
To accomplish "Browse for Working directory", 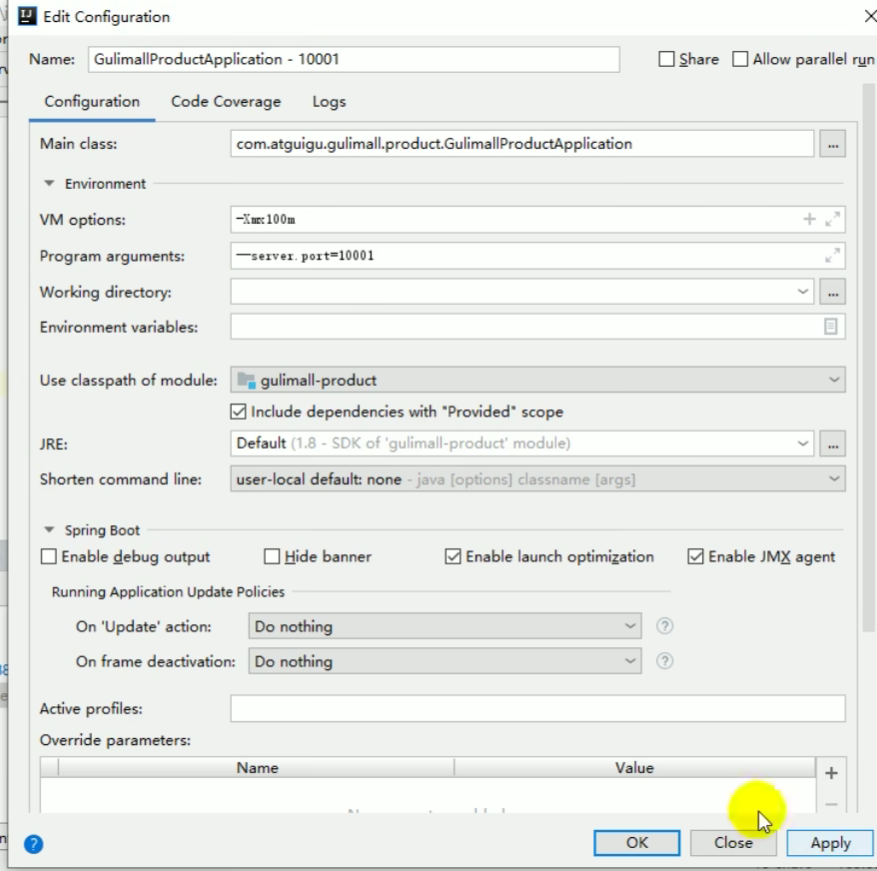I will click(x=832, y=292).
